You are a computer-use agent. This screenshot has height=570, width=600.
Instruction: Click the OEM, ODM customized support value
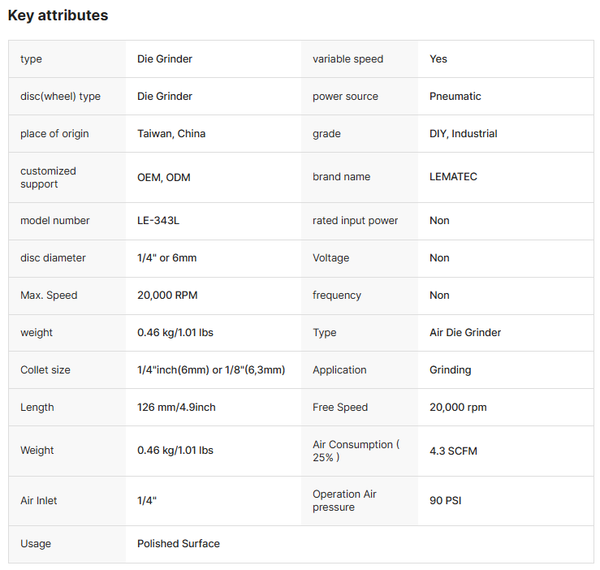coord(164,178)
